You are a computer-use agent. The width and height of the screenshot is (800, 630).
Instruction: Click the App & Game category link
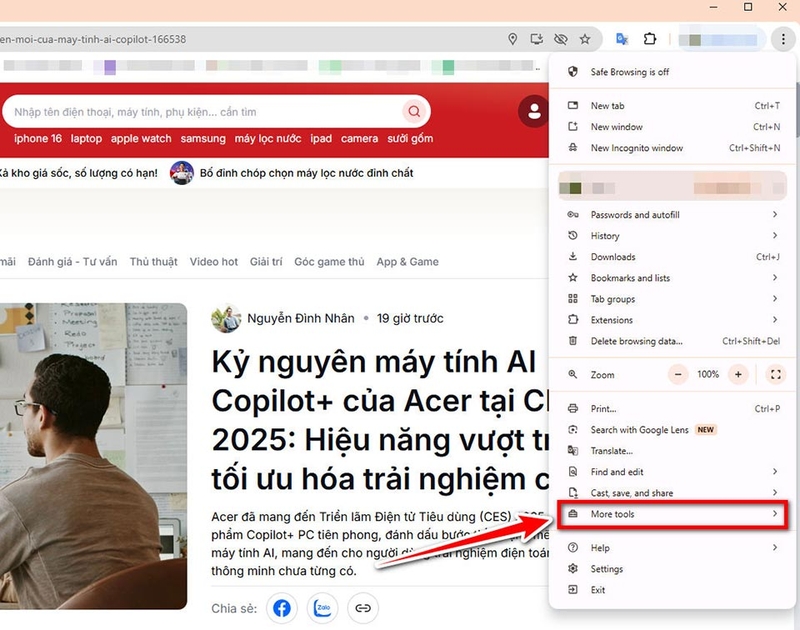[x=407, y=262]
